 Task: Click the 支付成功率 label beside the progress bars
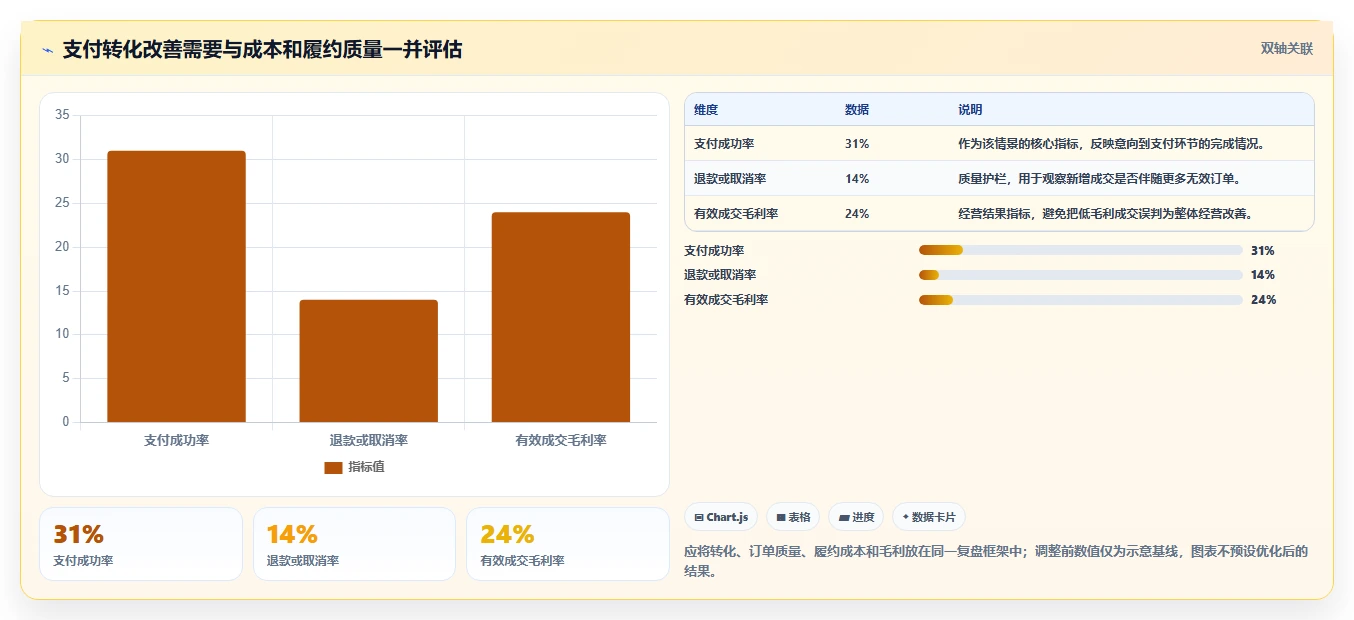tap(714, 251)
